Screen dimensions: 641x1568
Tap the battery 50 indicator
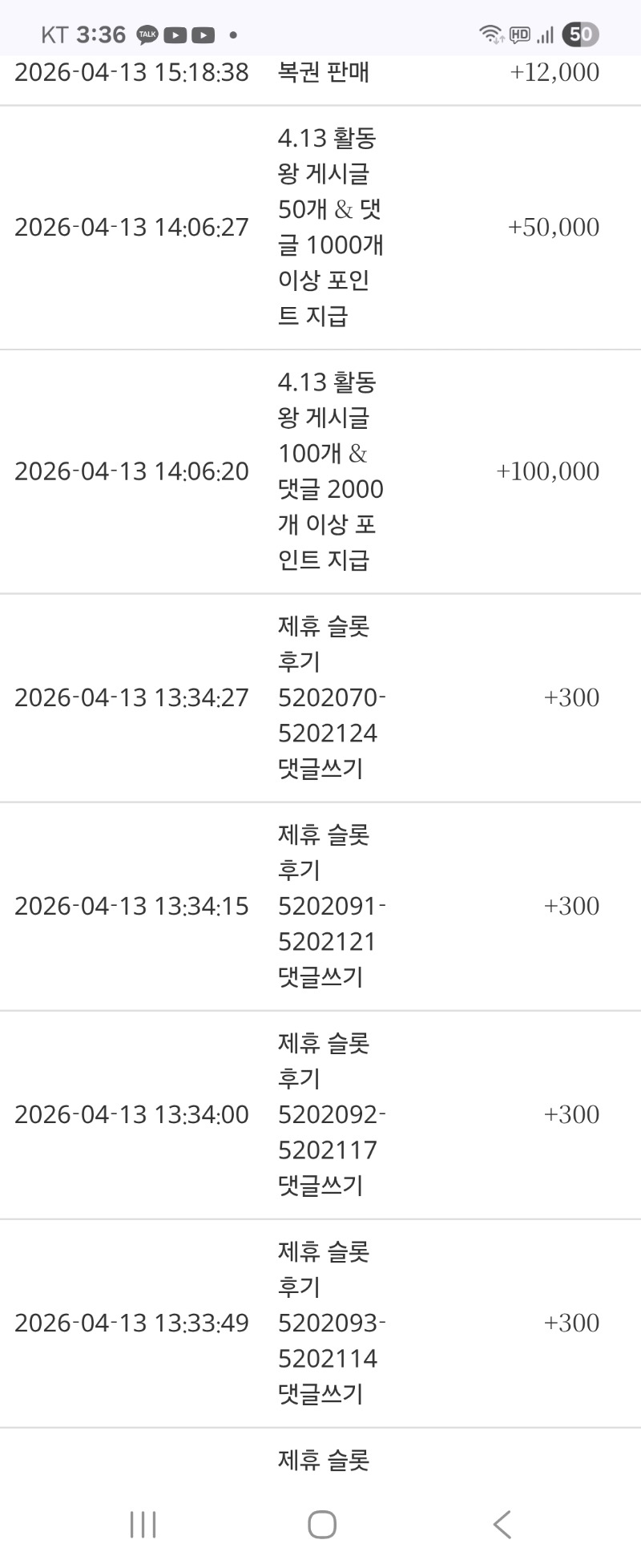(580, 34)
